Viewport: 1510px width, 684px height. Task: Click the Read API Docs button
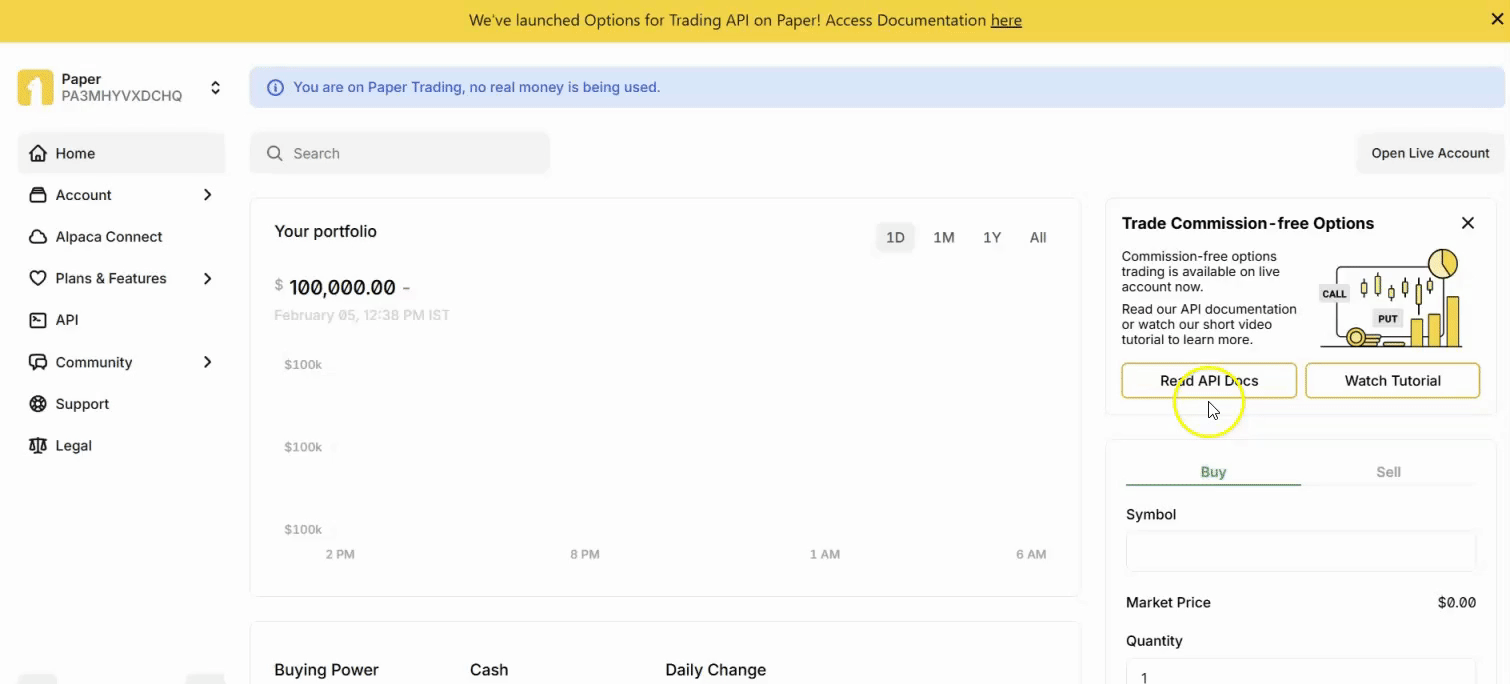[x=1209, y=380]
